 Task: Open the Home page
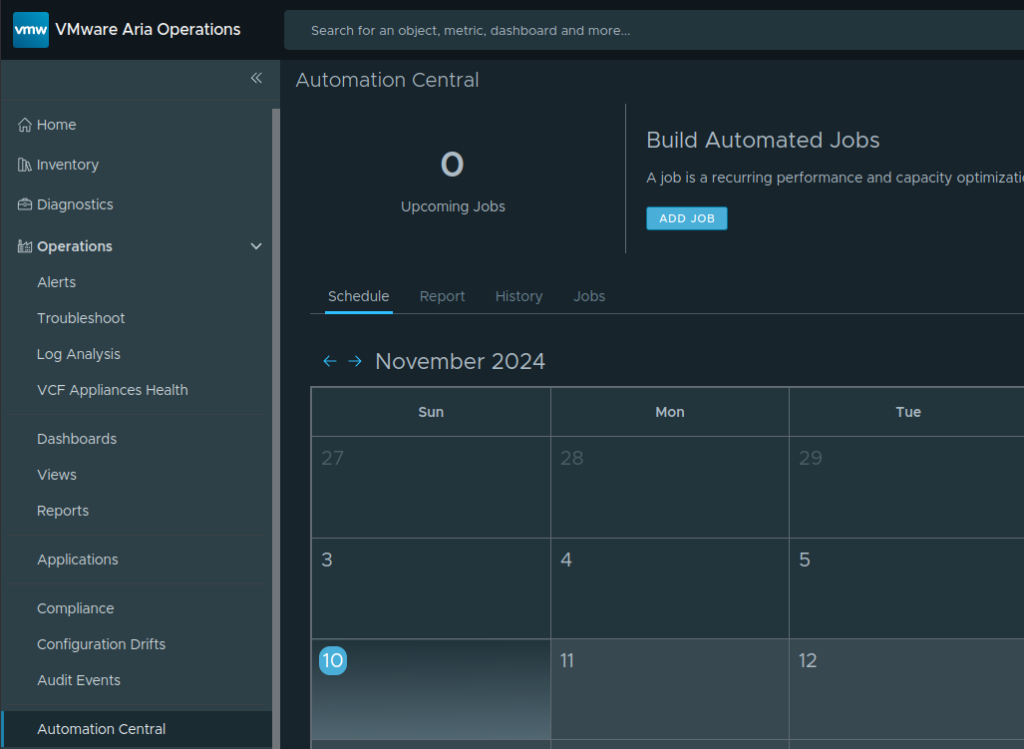pos(56,125)
